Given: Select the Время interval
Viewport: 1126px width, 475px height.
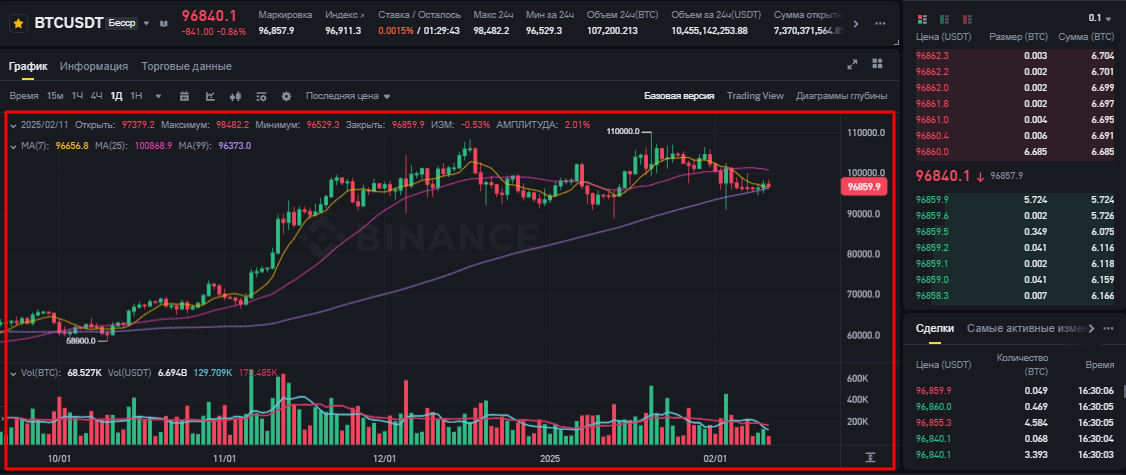Looking at the screenshot, I should click(x=24, y=96).
